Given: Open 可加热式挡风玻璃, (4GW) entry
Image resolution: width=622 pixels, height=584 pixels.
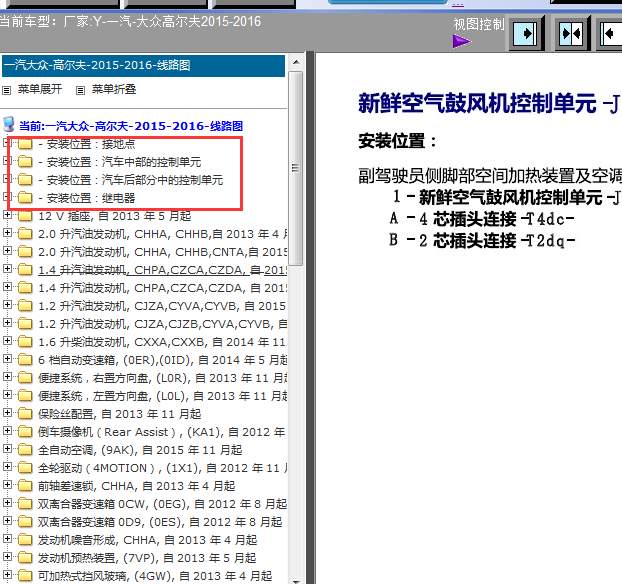Looking at the screenshot, I should point(155,576).
